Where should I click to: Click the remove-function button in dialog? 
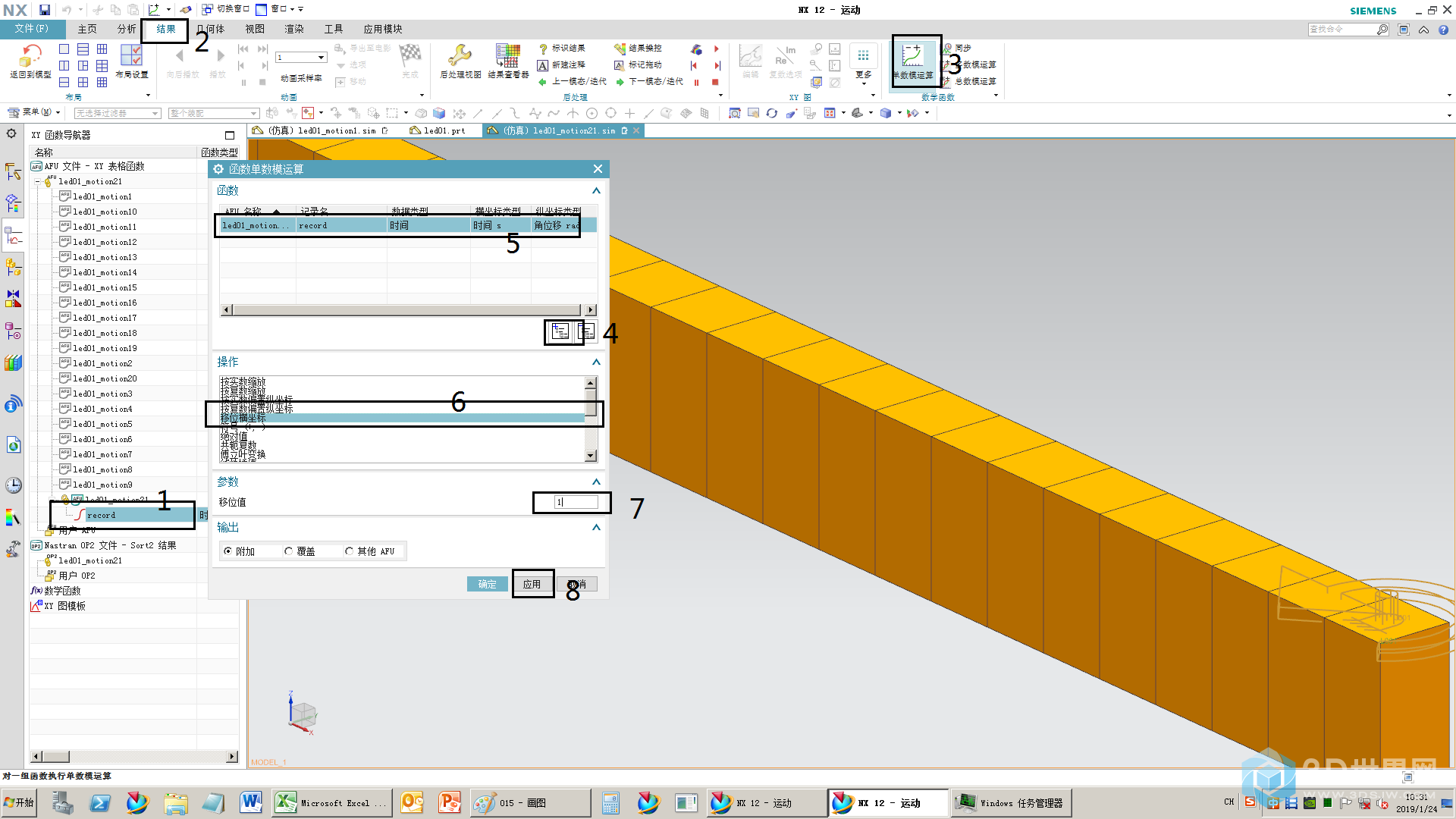pos(586,331)
